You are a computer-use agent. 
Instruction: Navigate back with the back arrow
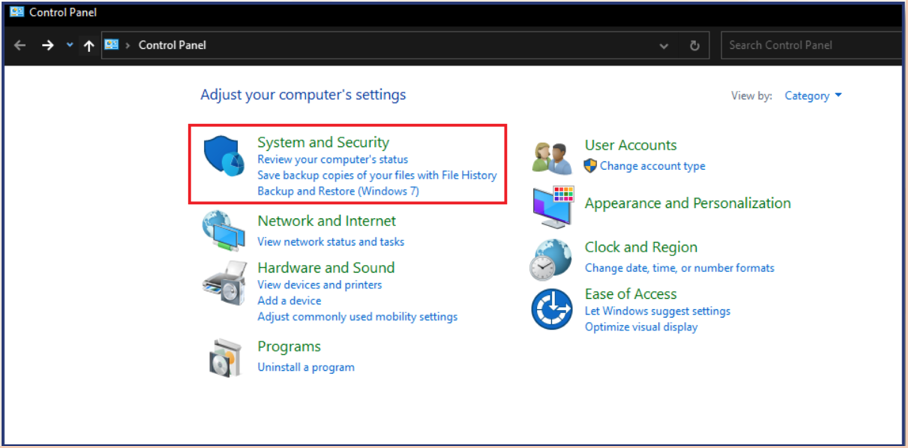tap(20, 45)
